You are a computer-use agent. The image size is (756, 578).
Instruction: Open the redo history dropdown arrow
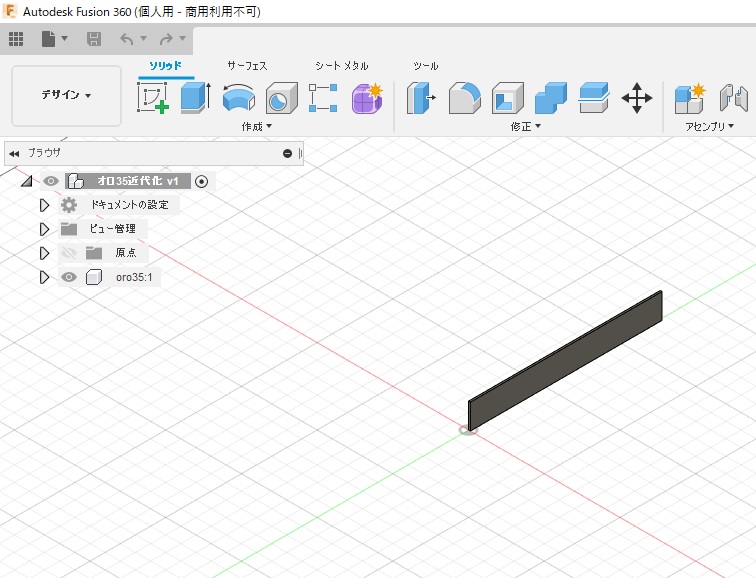[182, 38]
